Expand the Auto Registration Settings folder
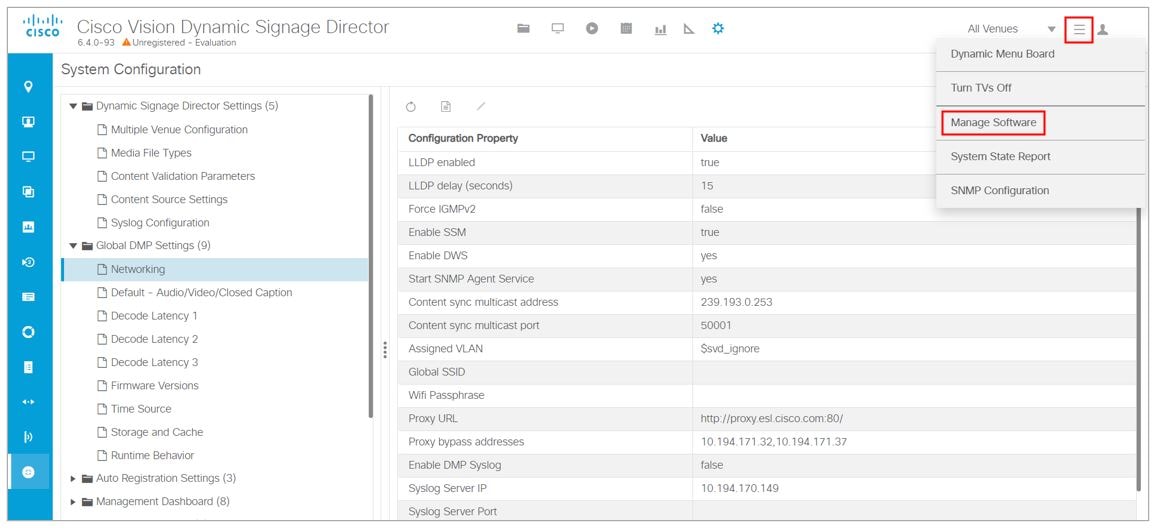Screen dimensions: 1157x530 73,479
